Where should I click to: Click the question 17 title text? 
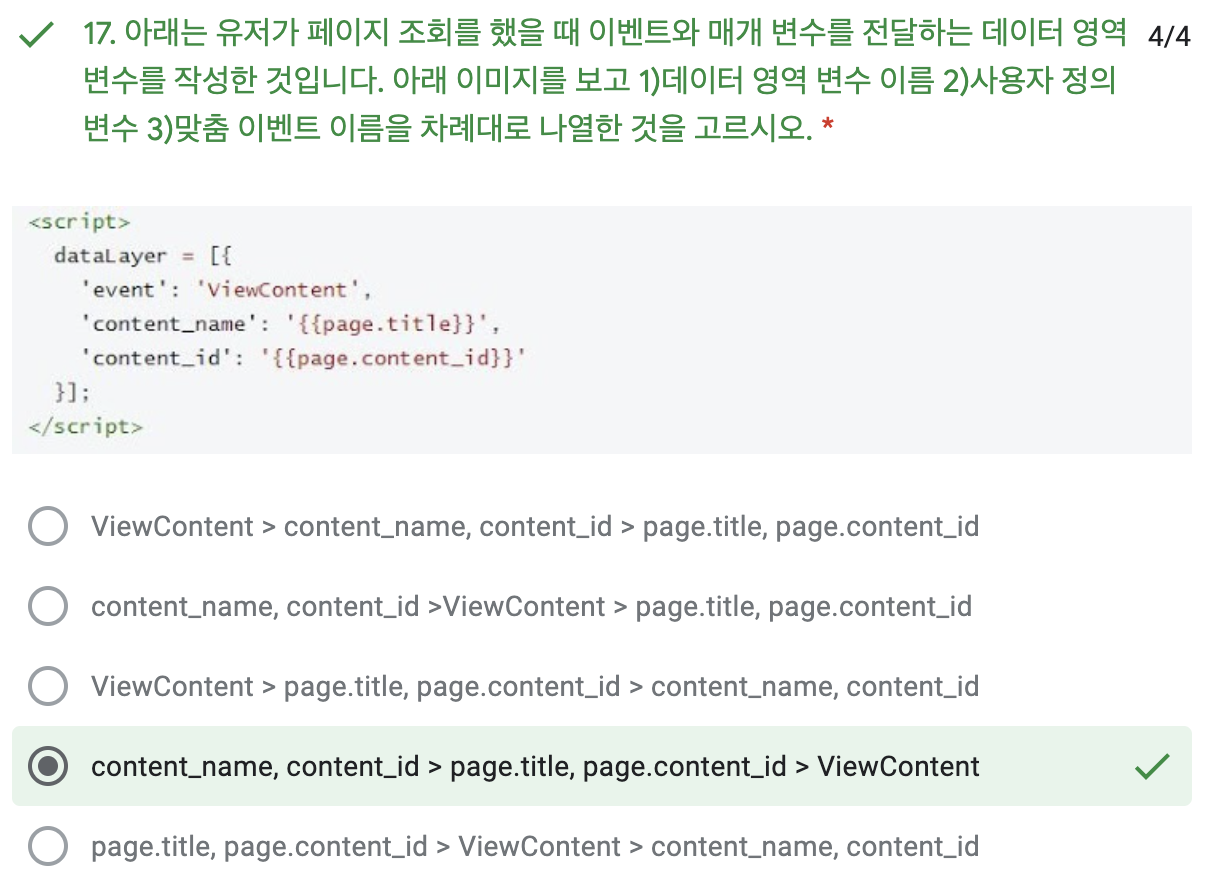605,83
